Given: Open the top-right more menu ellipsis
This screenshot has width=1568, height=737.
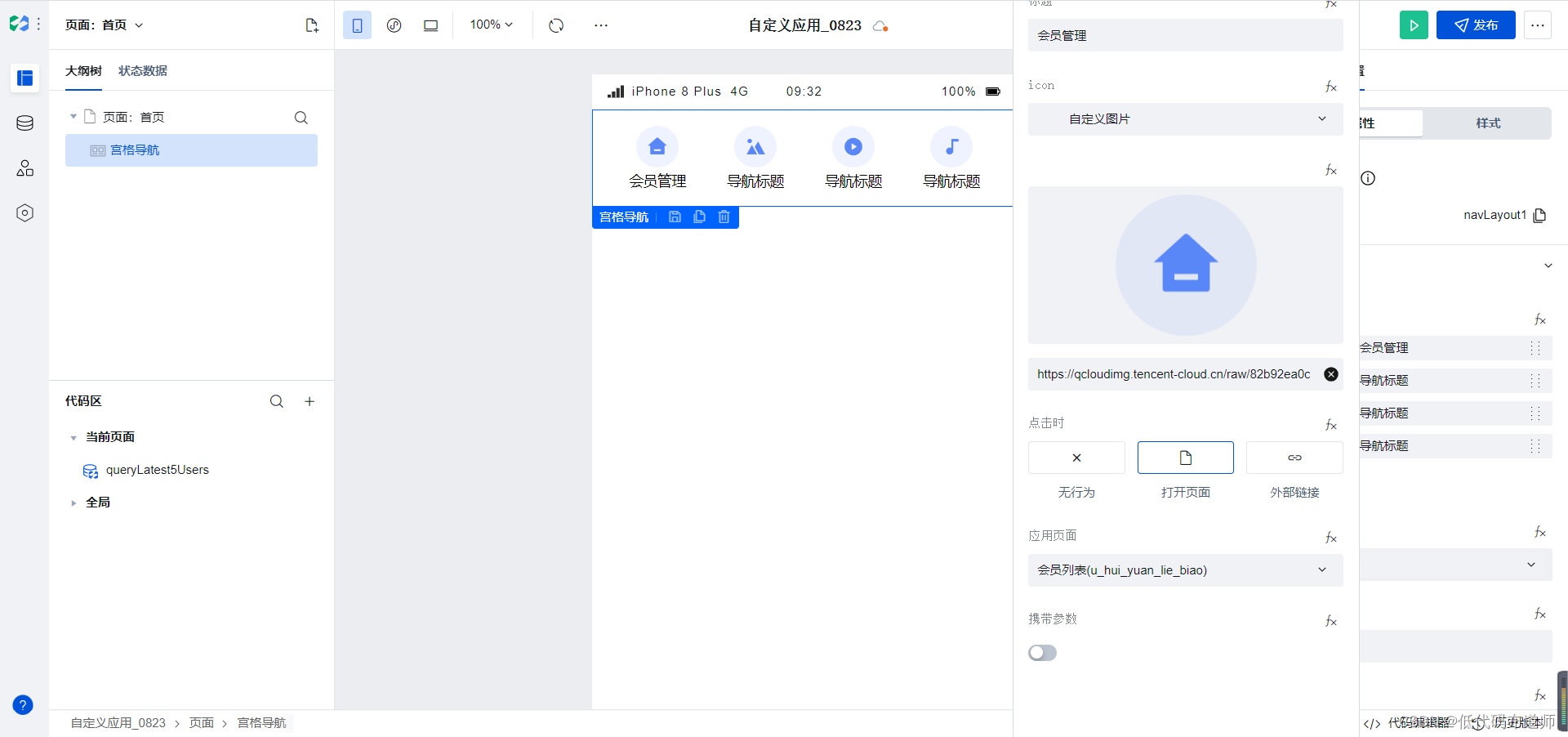Looking at the screenshot, I should (1538, 25).
